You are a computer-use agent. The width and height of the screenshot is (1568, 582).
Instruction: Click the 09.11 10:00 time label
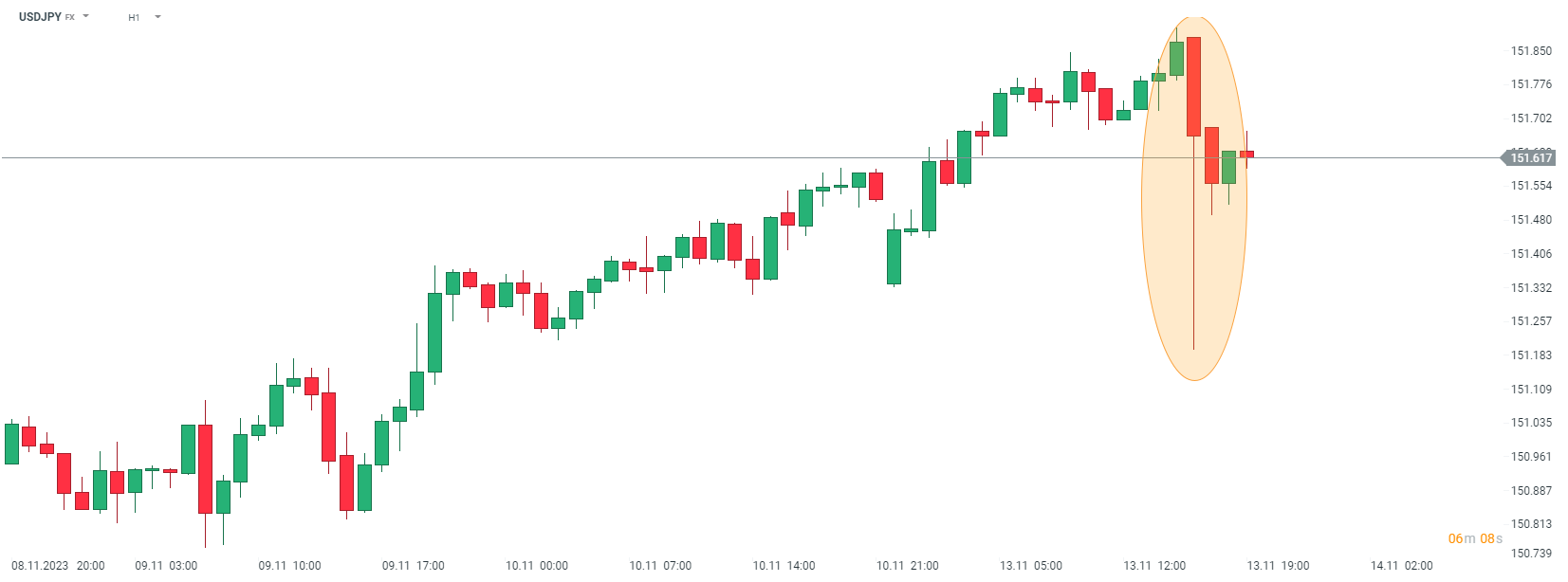(x=289, y=566)
